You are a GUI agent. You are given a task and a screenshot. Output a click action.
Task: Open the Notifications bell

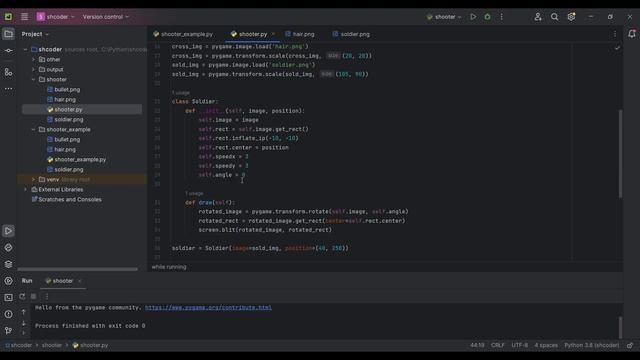631,34
